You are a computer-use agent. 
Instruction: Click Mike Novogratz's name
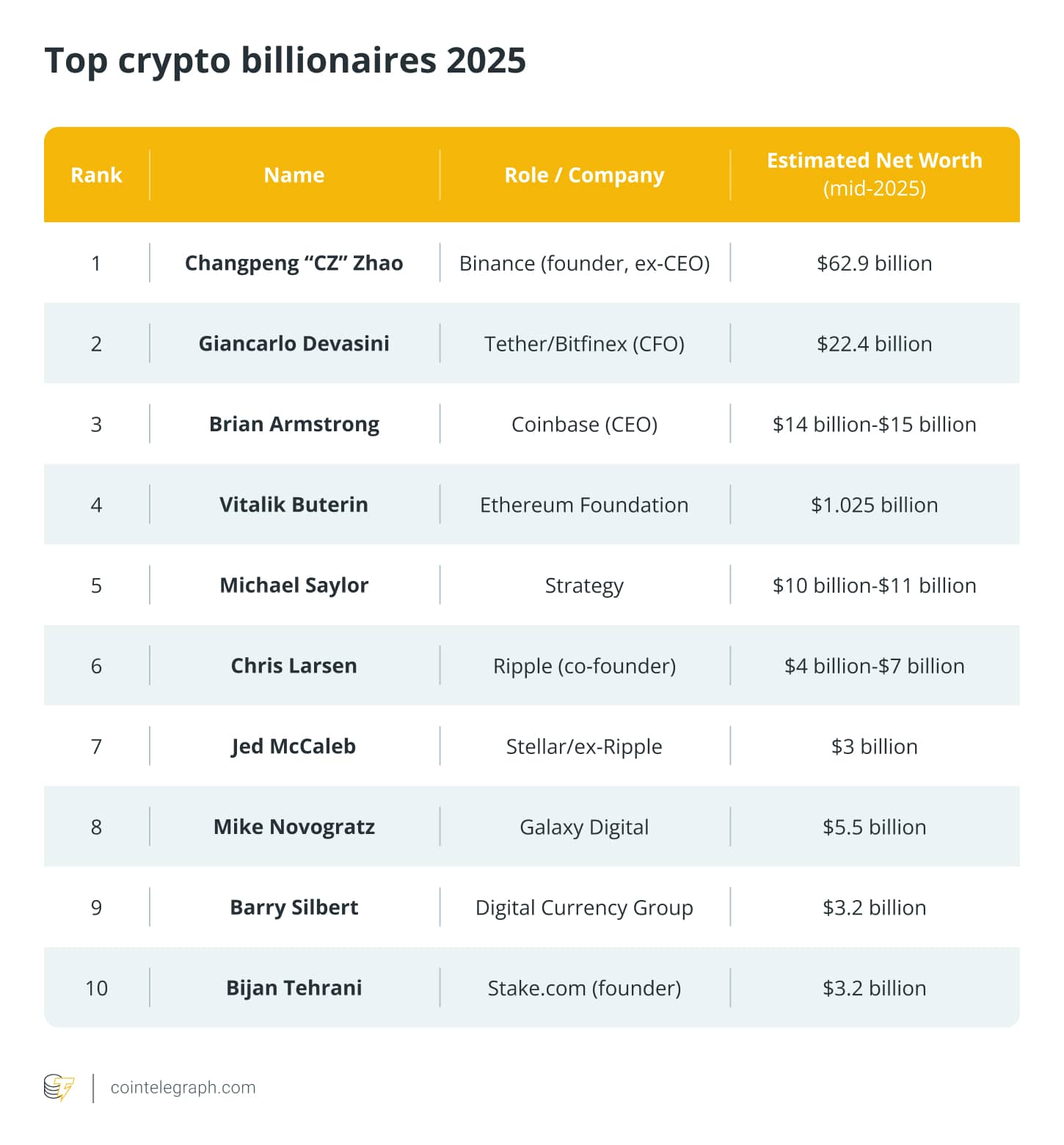(294, 827)
